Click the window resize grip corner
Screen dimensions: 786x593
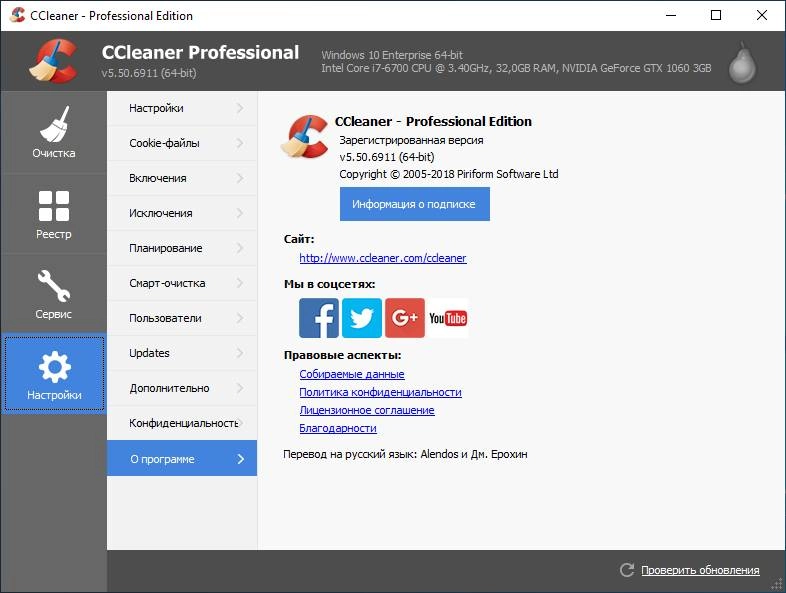tap(777, 584)
